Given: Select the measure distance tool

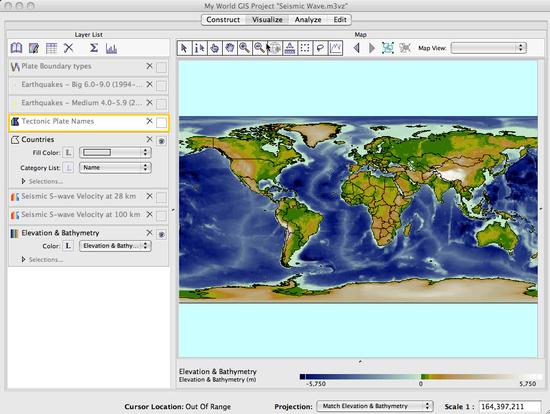Looking at the screenshot, I should point(290,48).
